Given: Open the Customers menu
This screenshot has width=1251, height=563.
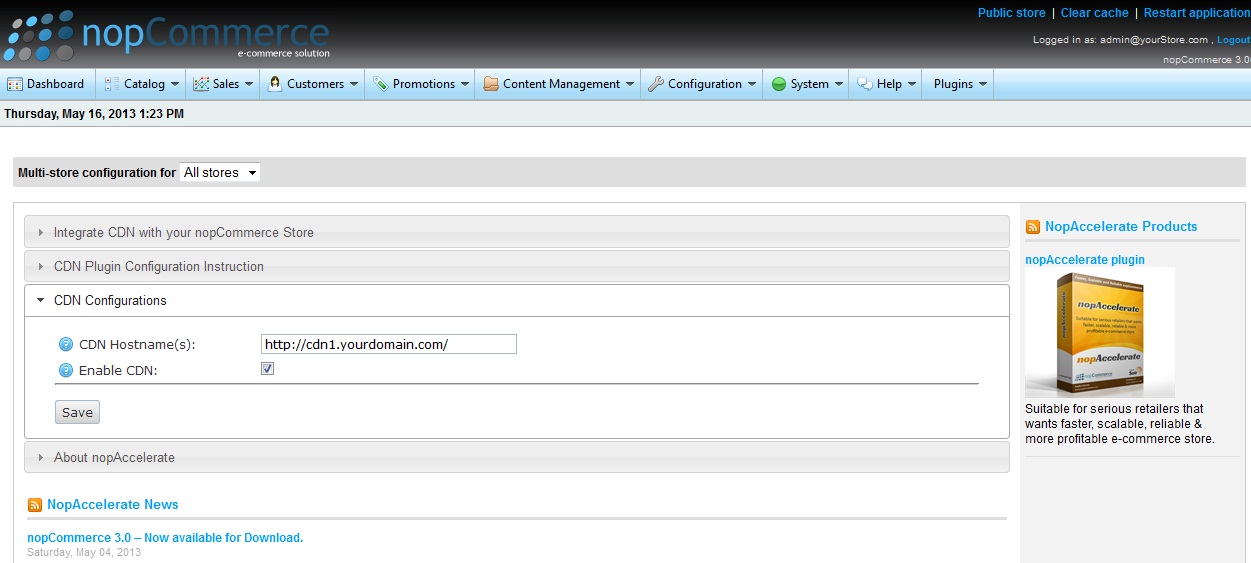Looking at the screenshot, I should pyautogui.click(x=314, y=84).
